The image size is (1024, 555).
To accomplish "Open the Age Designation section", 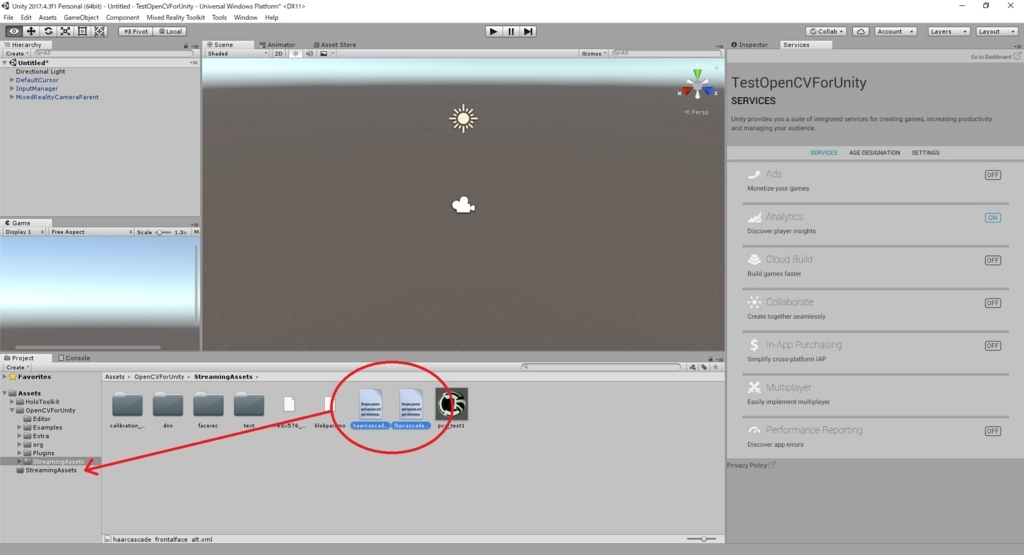I will 874,153.
